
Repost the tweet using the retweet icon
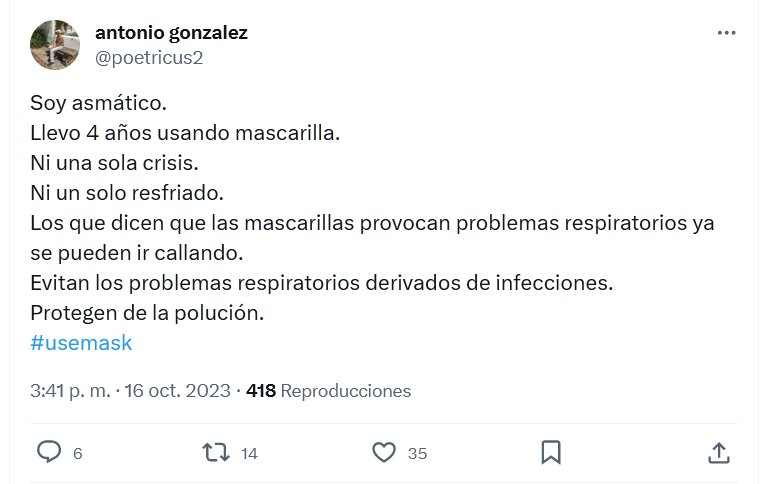215,452
